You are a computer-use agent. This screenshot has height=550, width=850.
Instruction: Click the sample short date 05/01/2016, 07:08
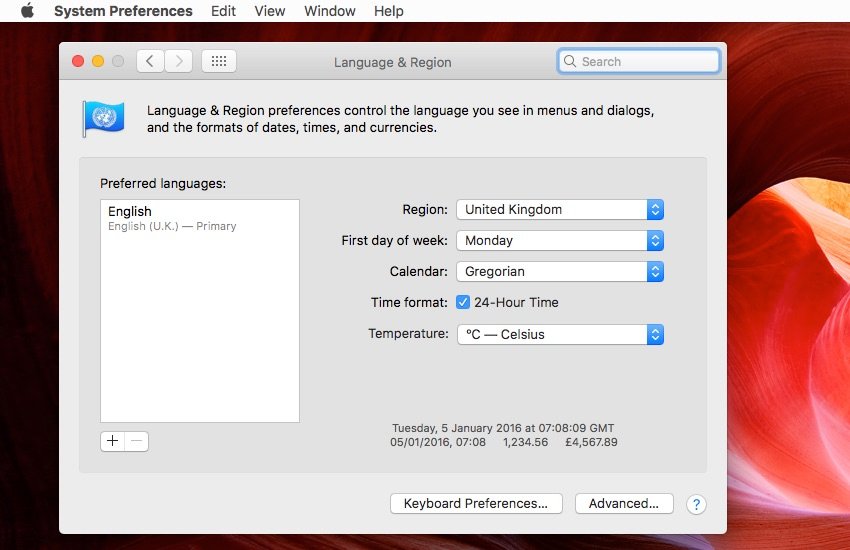[x=437, y=442]
